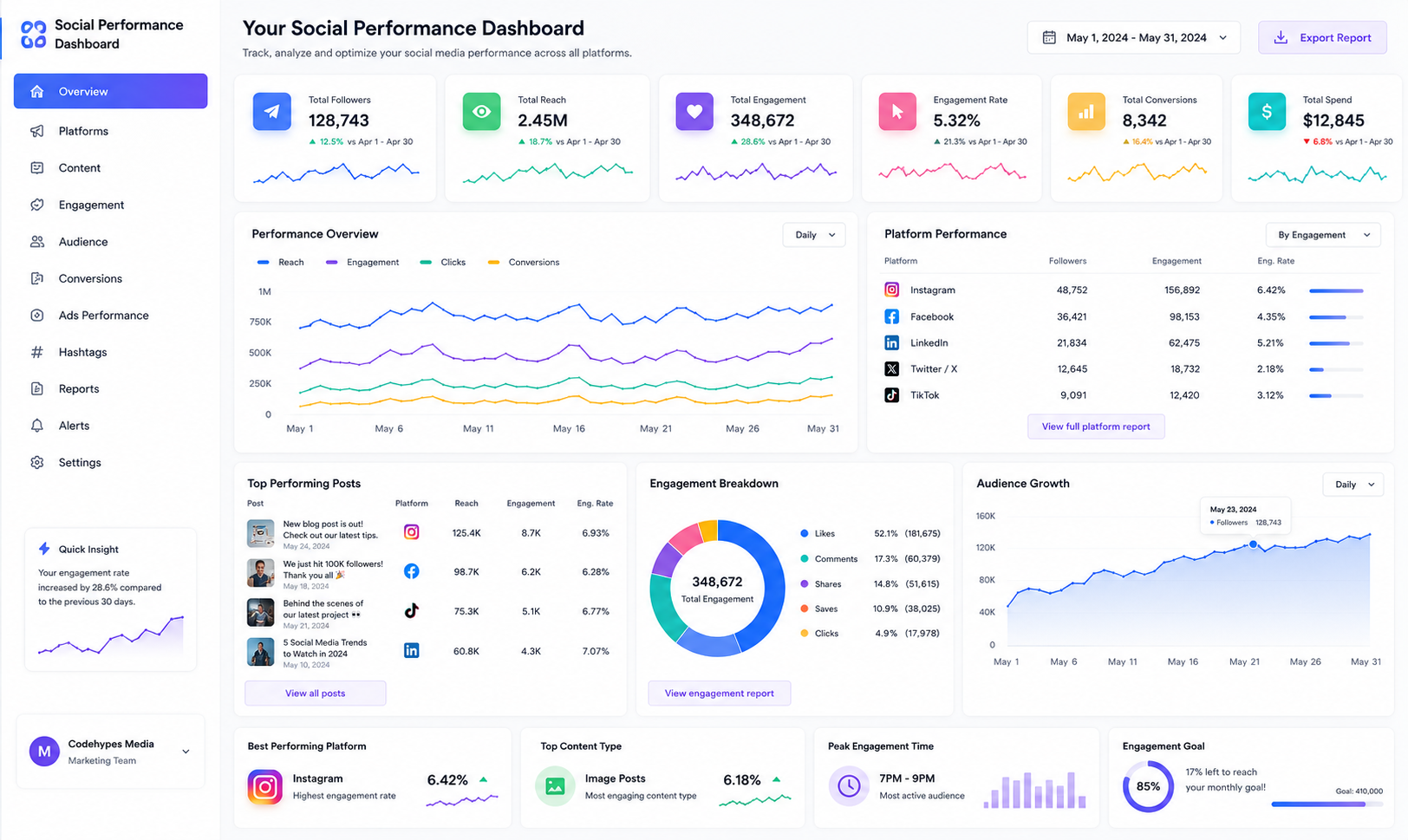Image resolution: width=1408 pixels, height=840 pixels.
Task: Click the Peak Engagement Time clock icon
Action: point(849,785)
